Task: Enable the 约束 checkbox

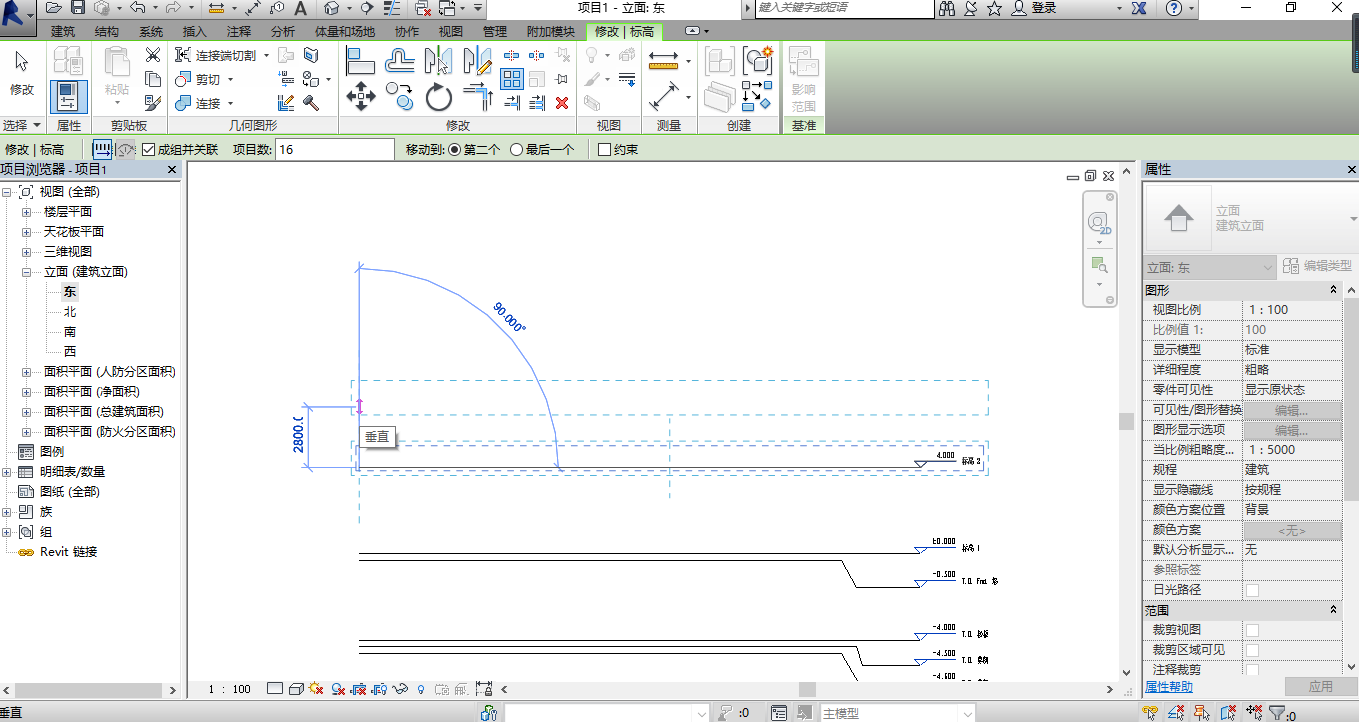Action: (x=604, y=150)
